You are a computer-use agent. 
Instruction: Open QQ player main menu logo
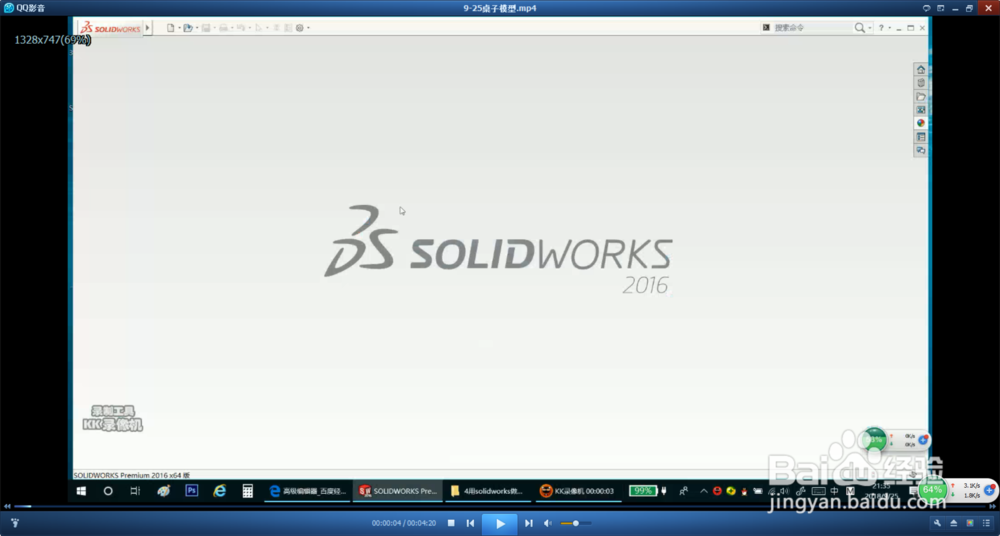coord(9,8)
